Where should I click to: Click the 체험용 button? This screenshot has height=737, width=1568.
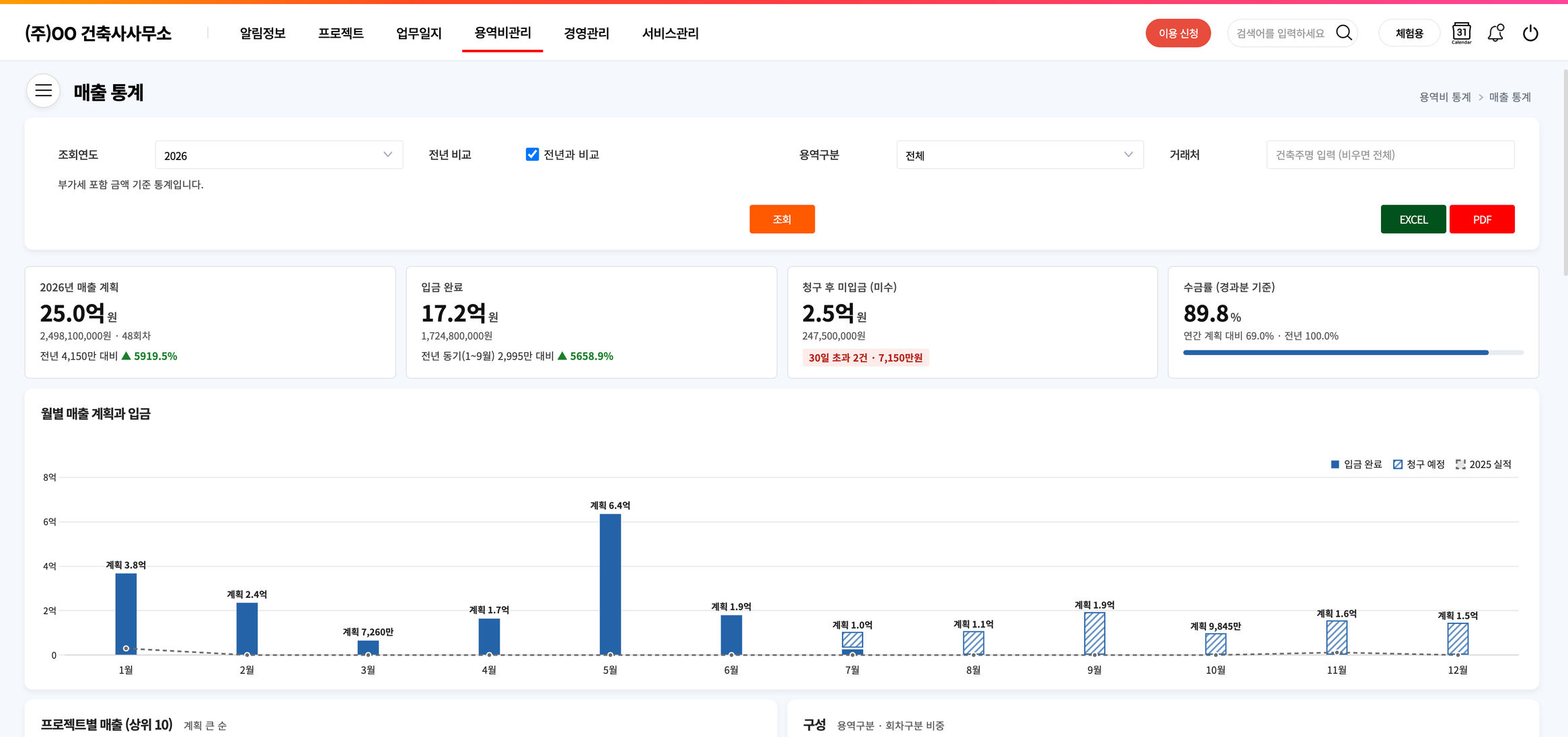(1409, 33)
